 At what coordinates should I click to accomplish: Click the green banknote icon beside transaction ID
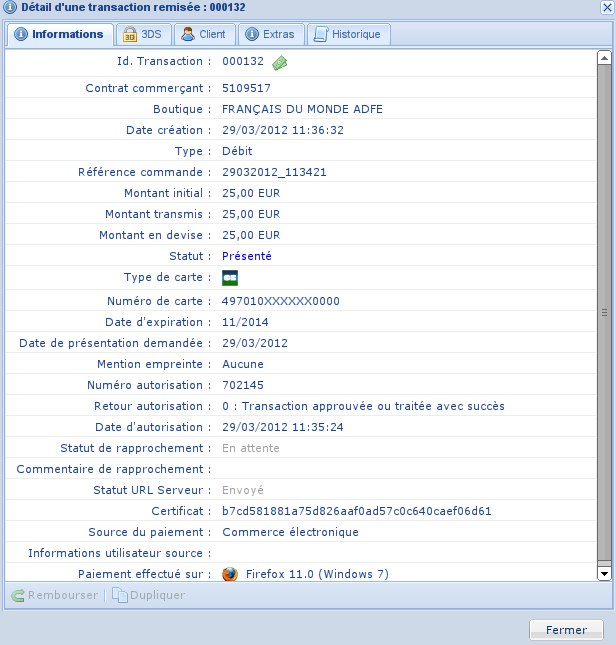(280, 62)
